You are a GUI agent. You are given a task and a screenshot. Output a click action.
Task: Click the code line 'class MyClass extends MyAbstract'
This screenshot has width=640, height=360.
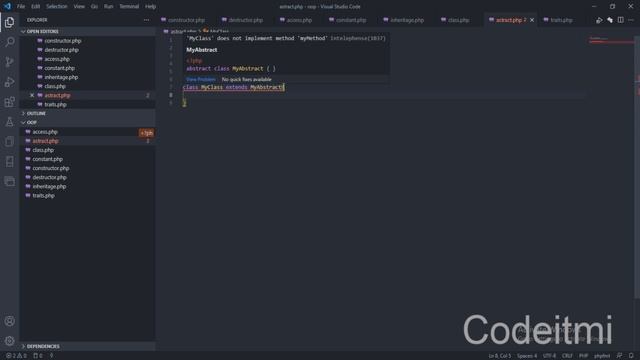[233, 87]
